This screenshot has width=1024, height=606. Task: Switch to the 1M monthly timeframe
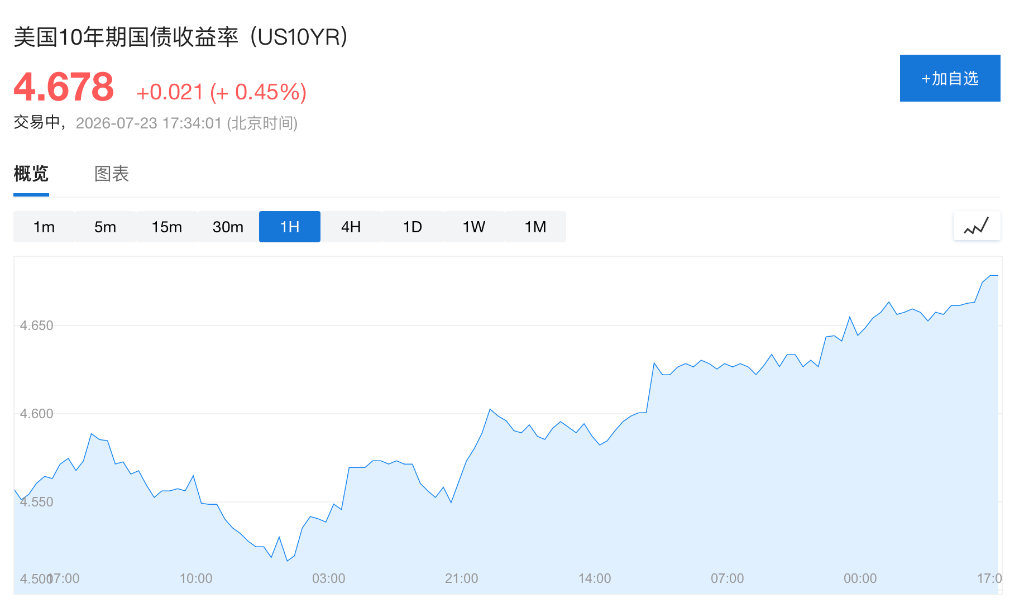[535, 227]
